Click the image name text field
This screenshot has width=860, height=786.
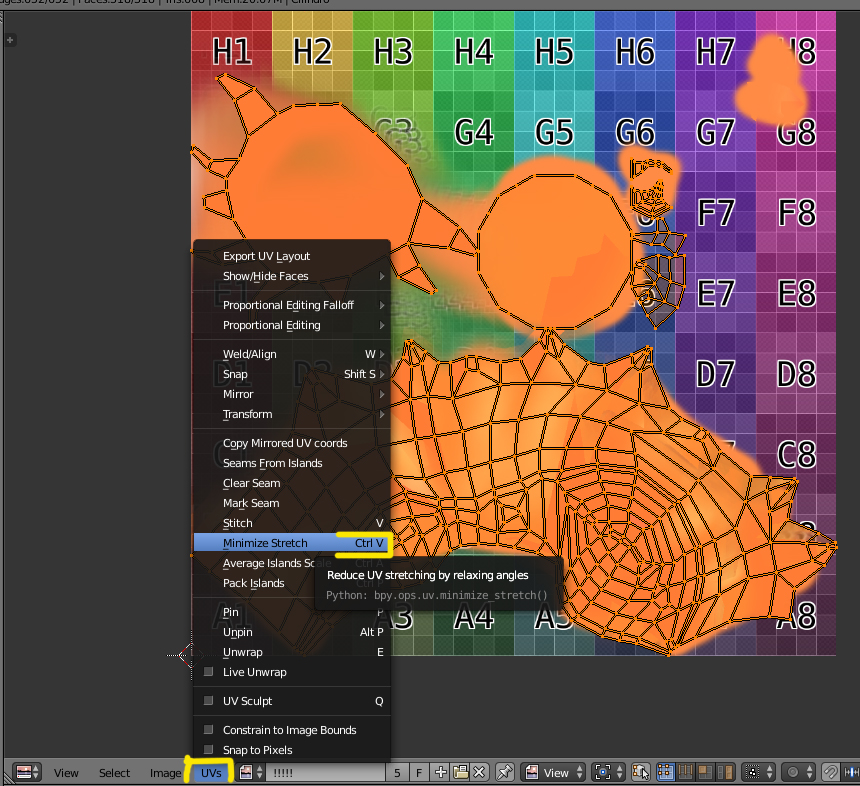(324, 772)
